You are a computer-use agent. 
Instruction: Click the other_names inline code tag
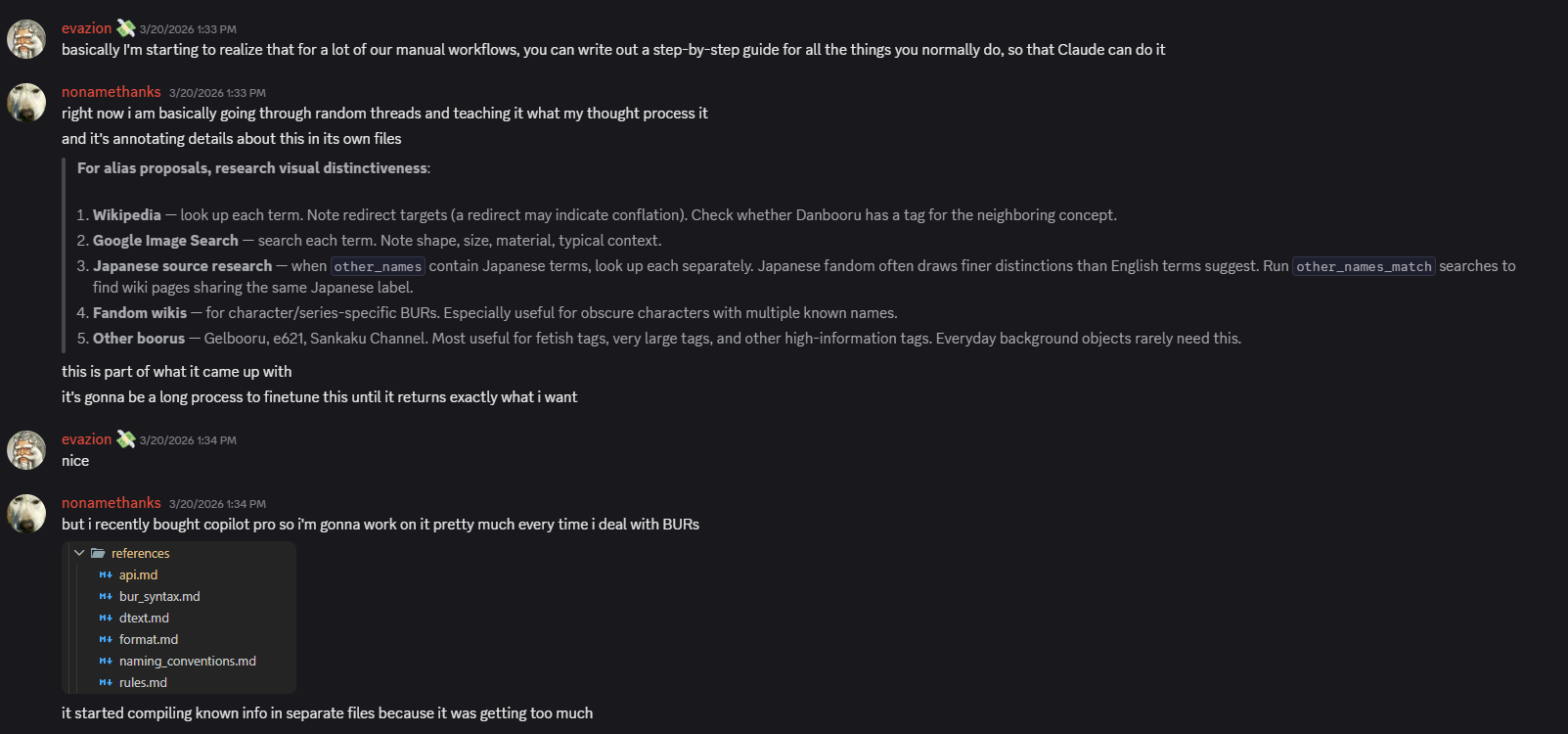point(378,266)
